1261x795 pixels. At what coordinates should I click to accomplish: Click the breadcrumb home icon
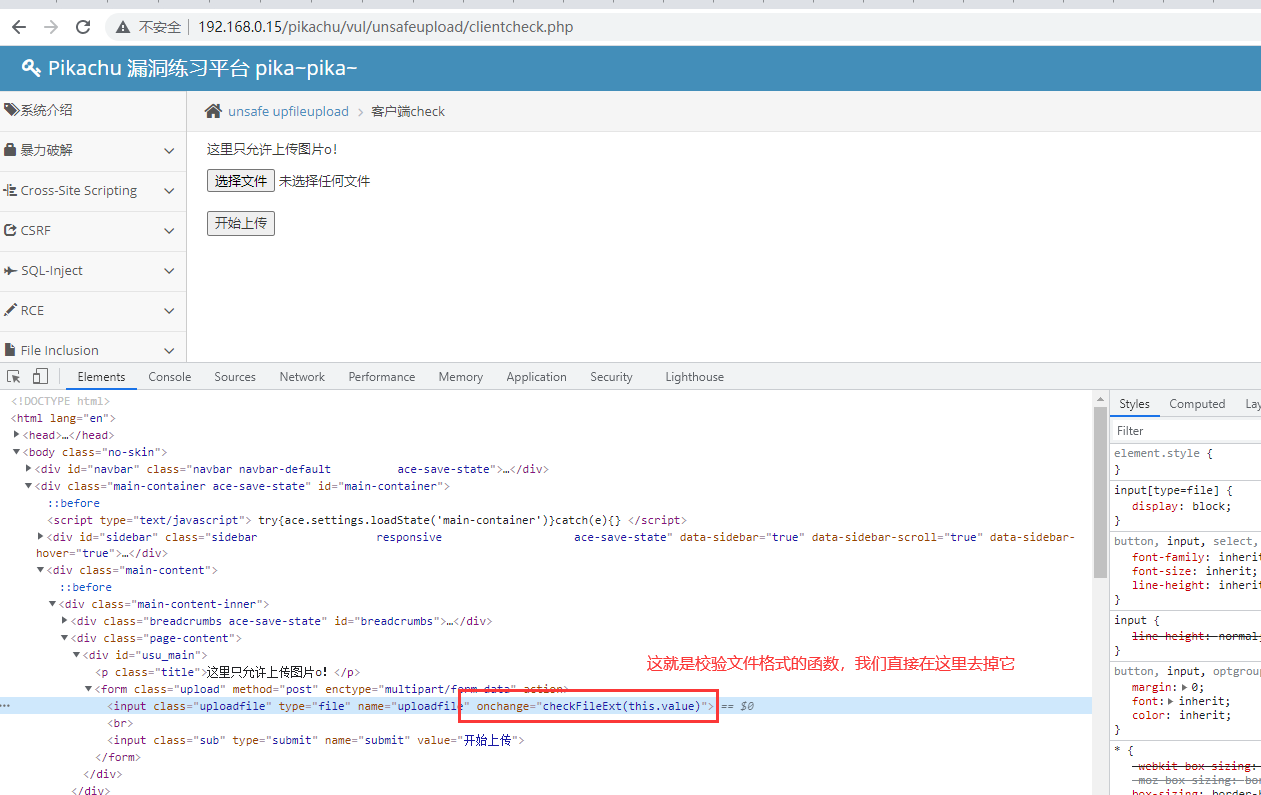coord(213,111)
